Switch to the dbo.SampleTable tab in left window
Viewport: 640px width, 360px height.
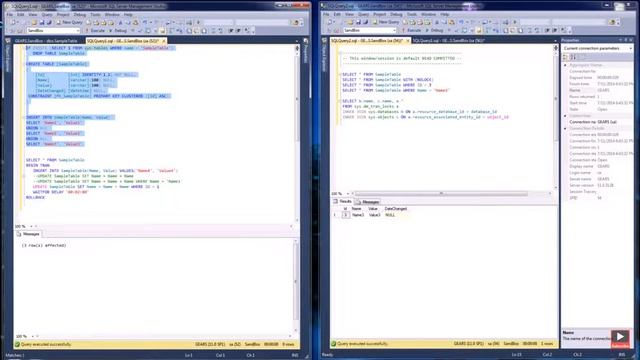point(46,41)
